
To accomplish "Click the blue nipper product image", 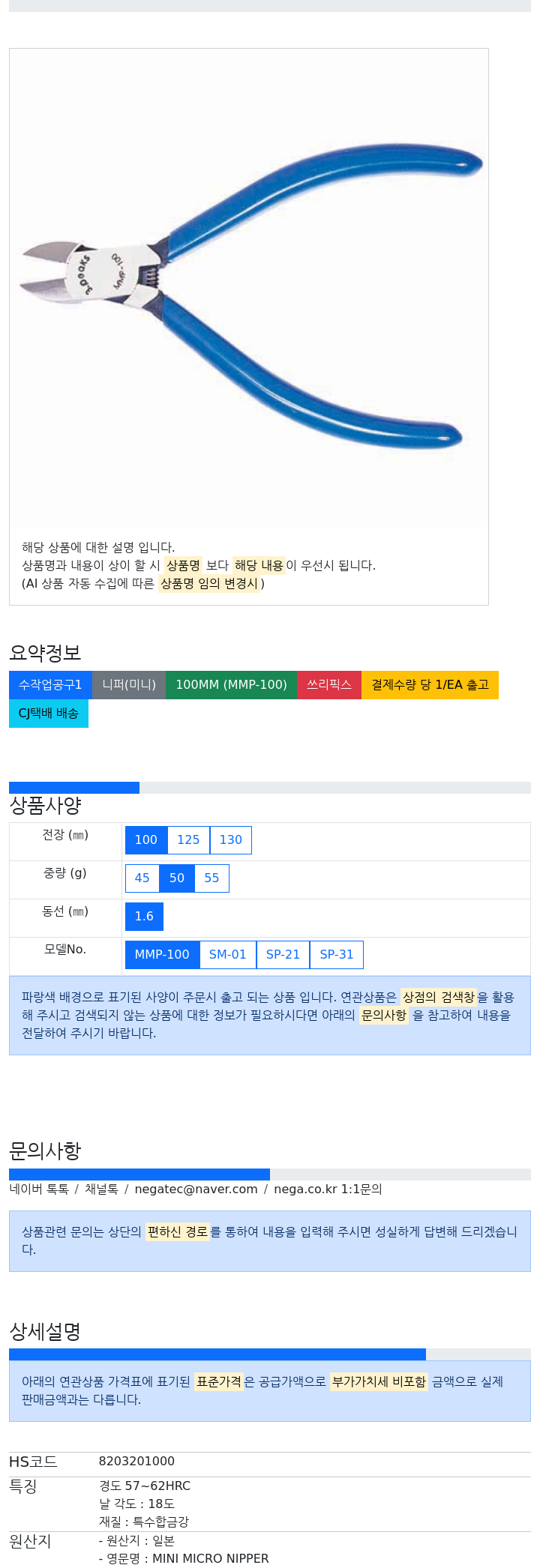I will tap(249, 289).
